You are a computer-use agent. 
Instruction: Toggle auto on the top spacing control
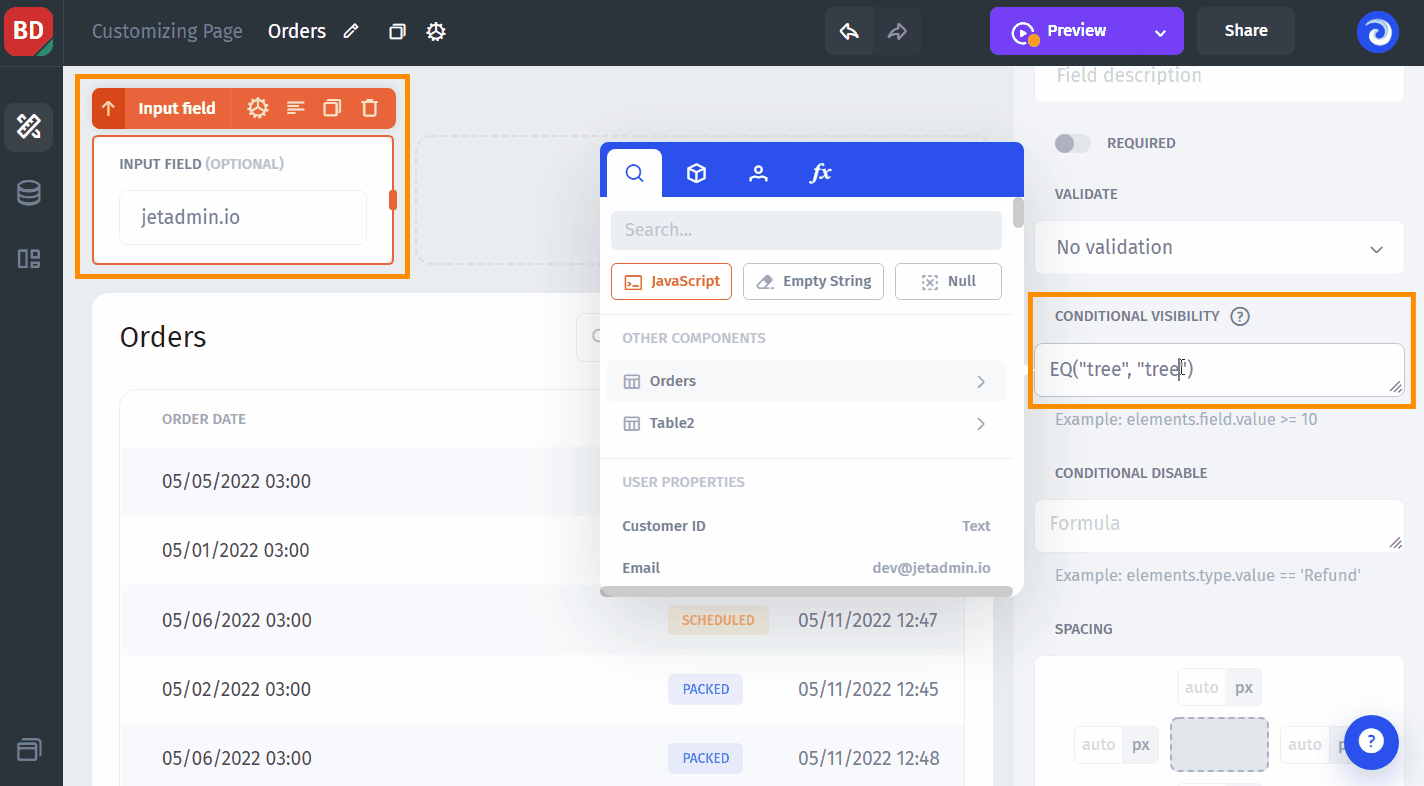[x=1201, y=688]
